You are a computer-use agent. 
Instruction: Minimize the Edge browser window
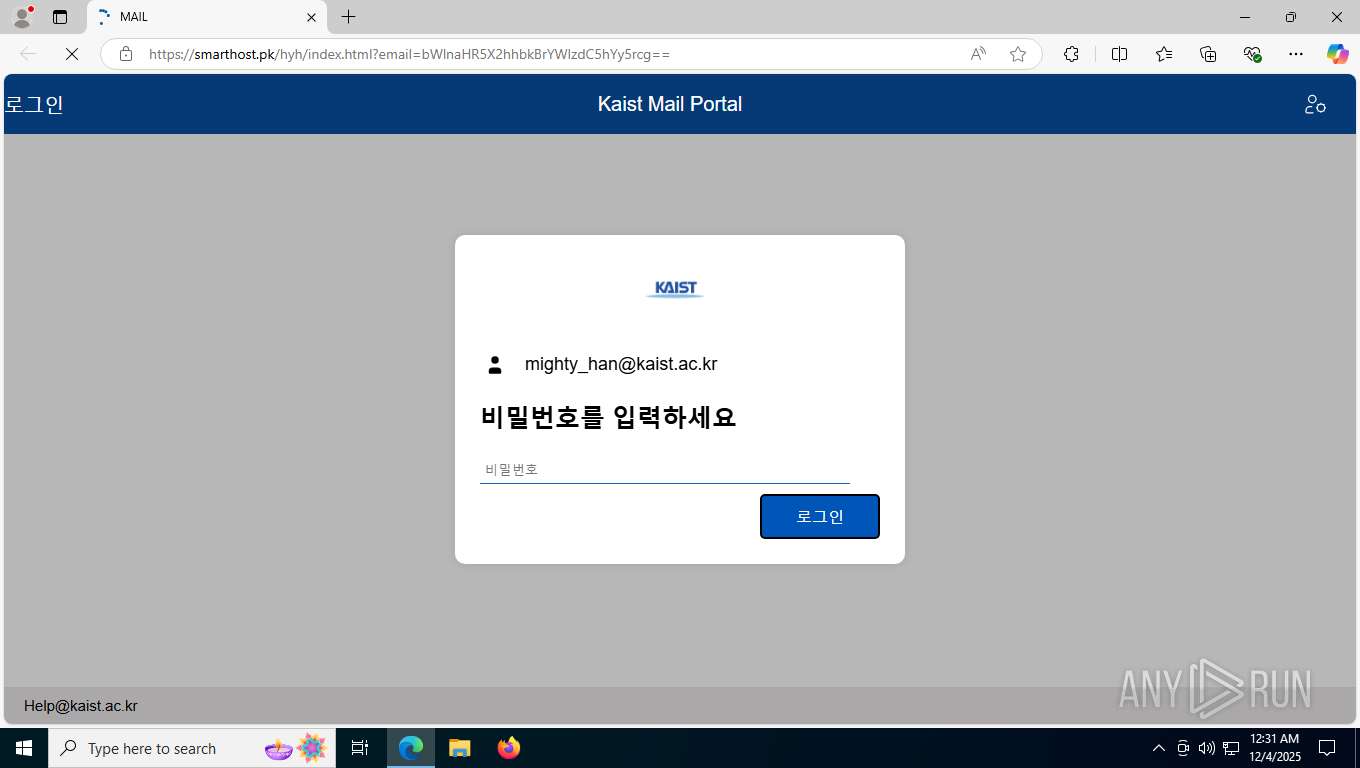coord(1245,17)
